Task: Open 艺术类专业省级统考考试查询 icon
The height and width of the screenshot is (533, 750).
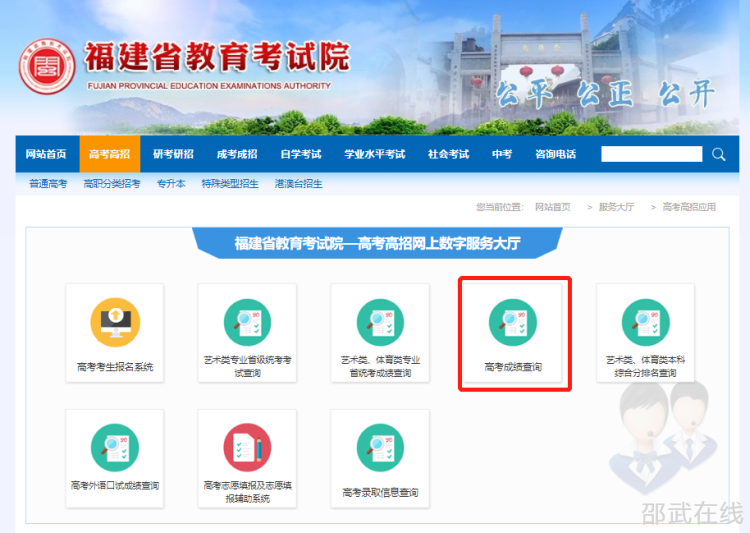Action: (247, 322)
